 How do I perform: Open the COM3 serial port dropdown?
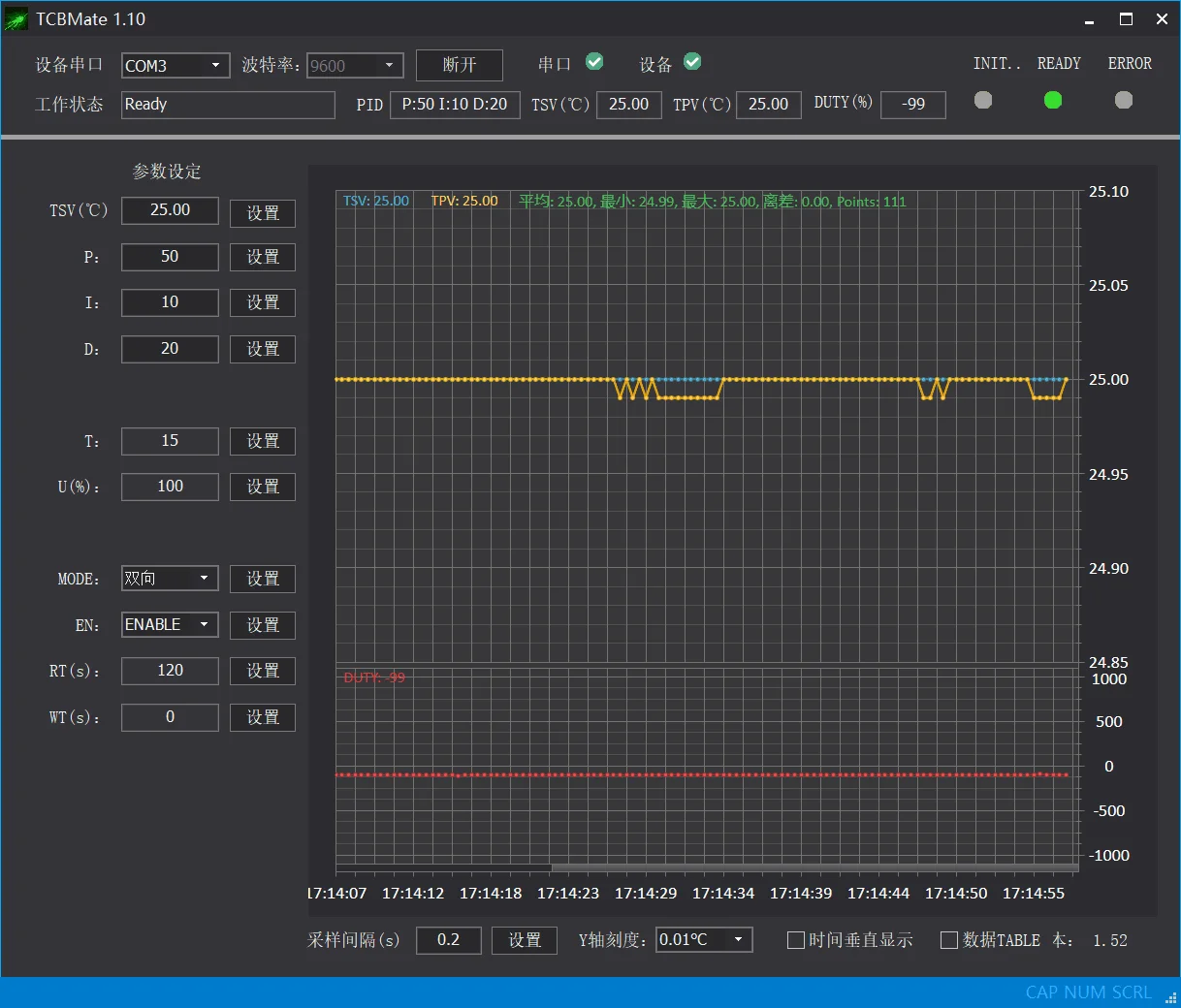click(x=215, y=65)
